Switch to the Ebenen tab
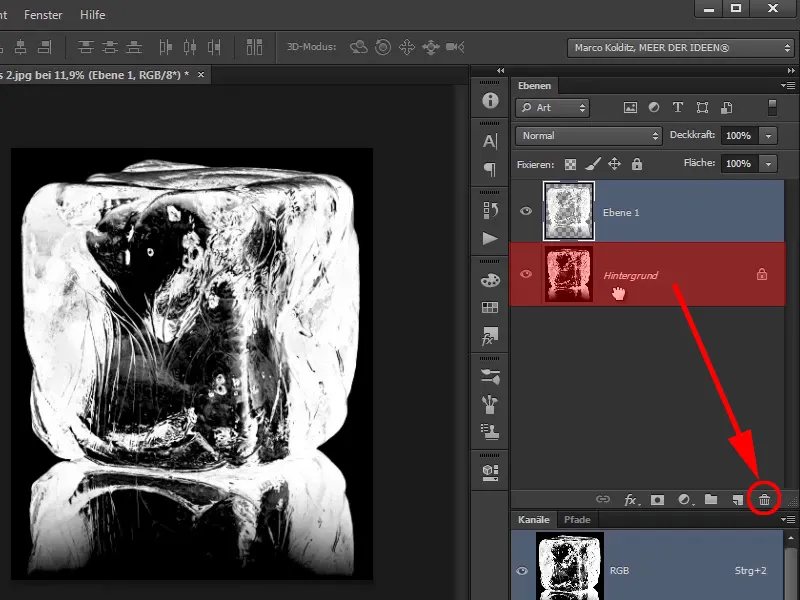Viewport: 800px width, 600px height. point(534,86)
